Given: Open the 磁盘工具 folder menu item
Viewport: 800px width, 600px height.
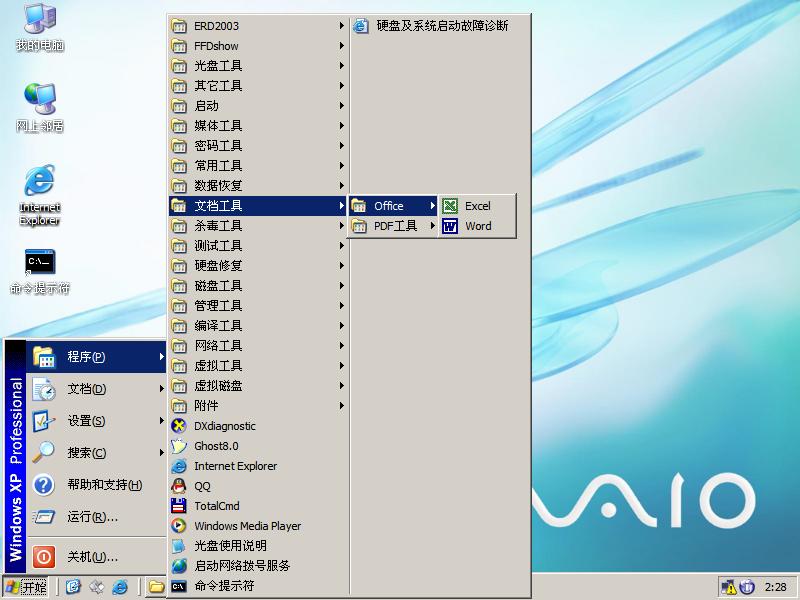Looking at the screenshot, I should pyautogui.click(x=259, y=286).
